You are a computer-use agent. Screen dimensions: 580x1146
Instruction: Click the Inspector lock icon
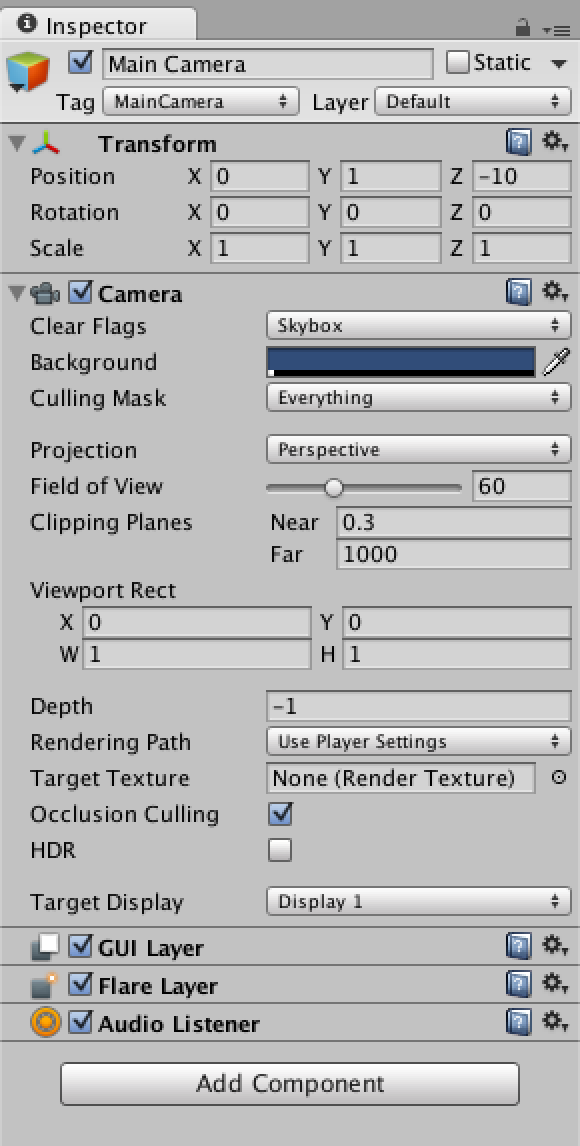522,29
